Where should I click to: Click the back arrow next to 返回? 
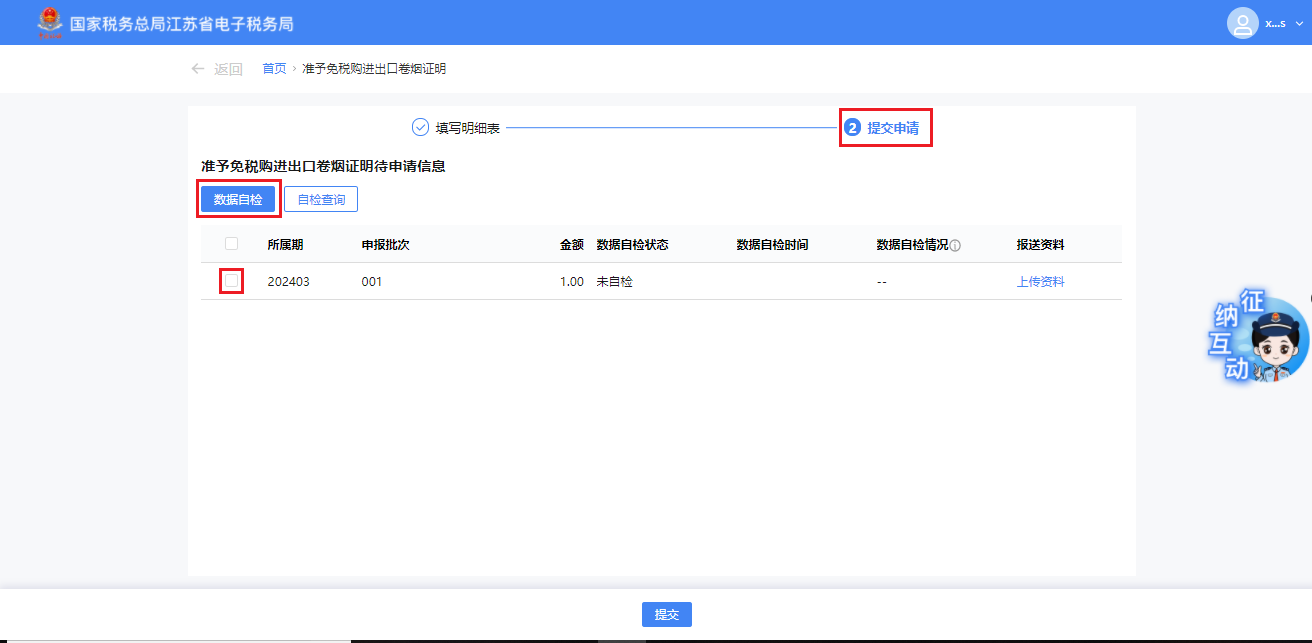(x=198, y=69)
